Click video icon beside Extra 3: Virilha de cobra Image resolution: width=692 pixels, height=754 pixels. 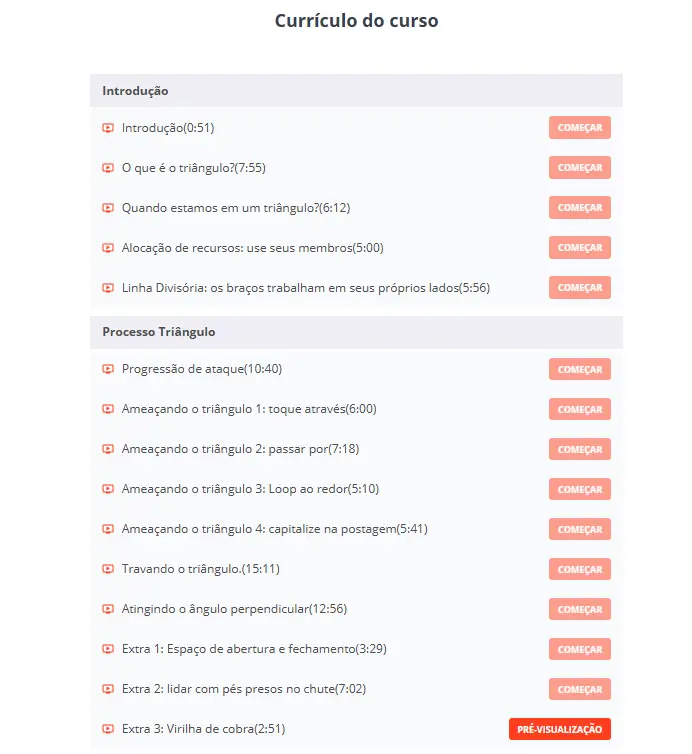(108, 729)
